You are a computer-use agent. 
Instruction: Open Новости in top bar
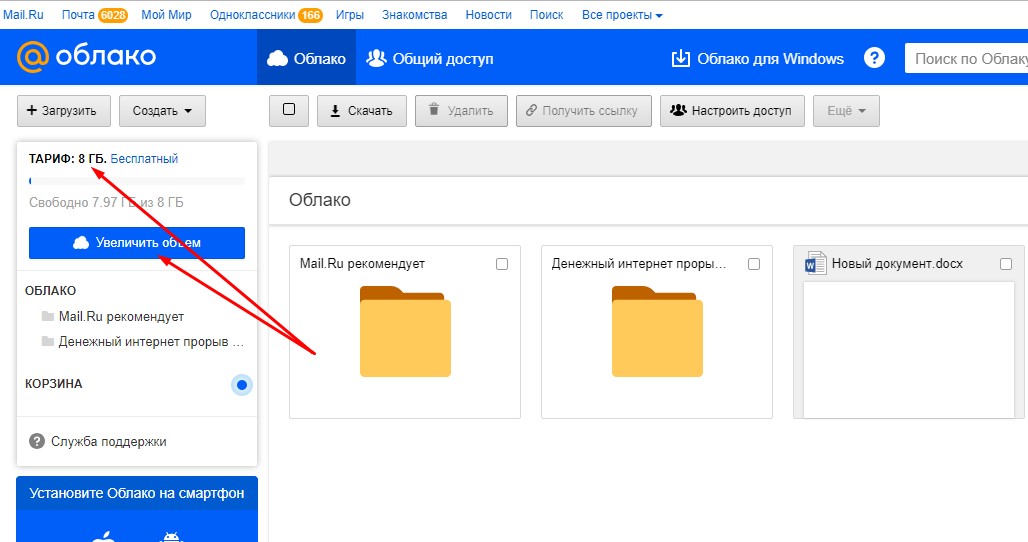click(x=488, y=14)
